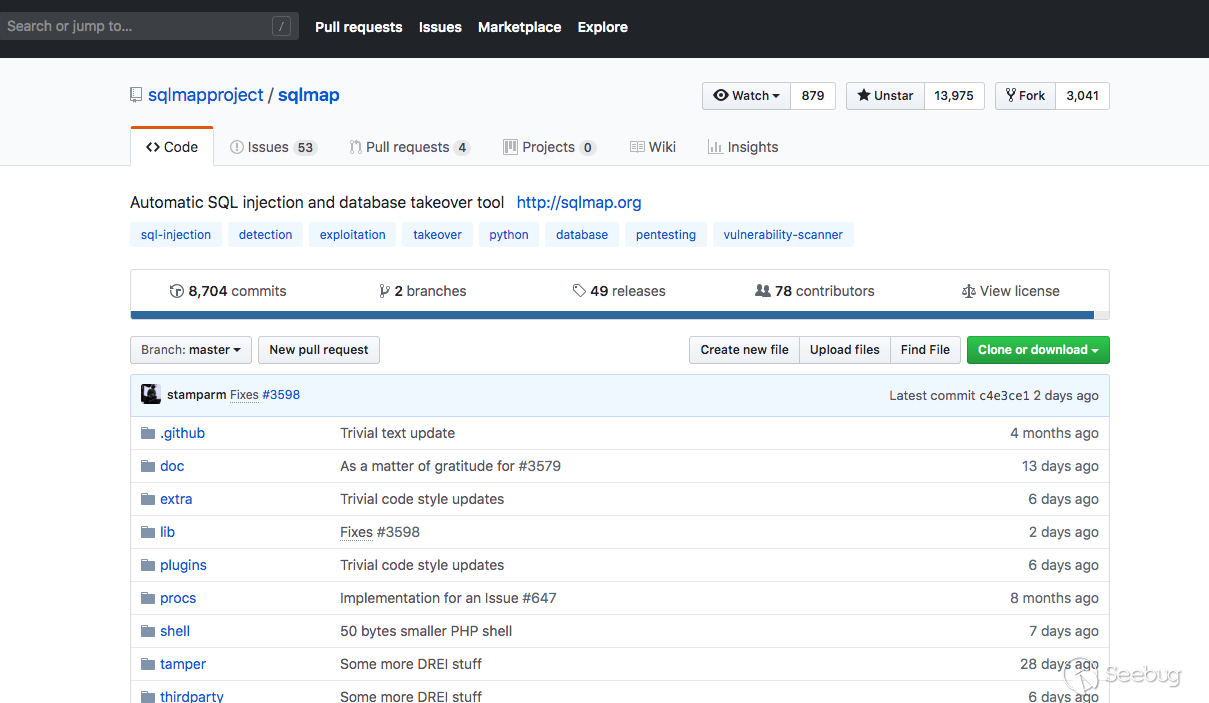Click the stamparm avatar thumbnail
Screen dimensions: 1209x703
[151, 394]
